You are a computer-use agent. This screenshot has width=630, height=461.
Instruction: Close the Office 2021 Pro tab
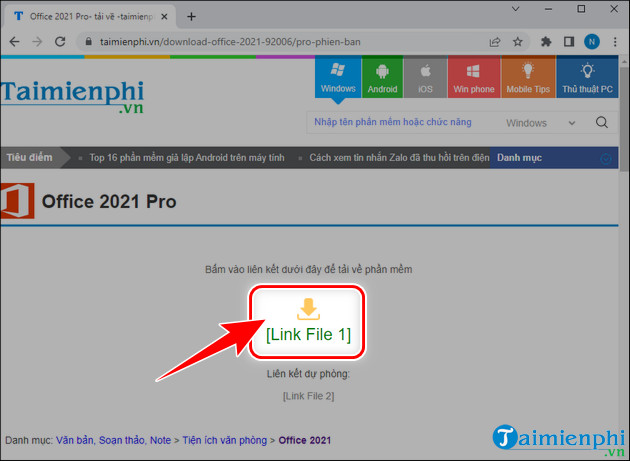tap(164, 16)
